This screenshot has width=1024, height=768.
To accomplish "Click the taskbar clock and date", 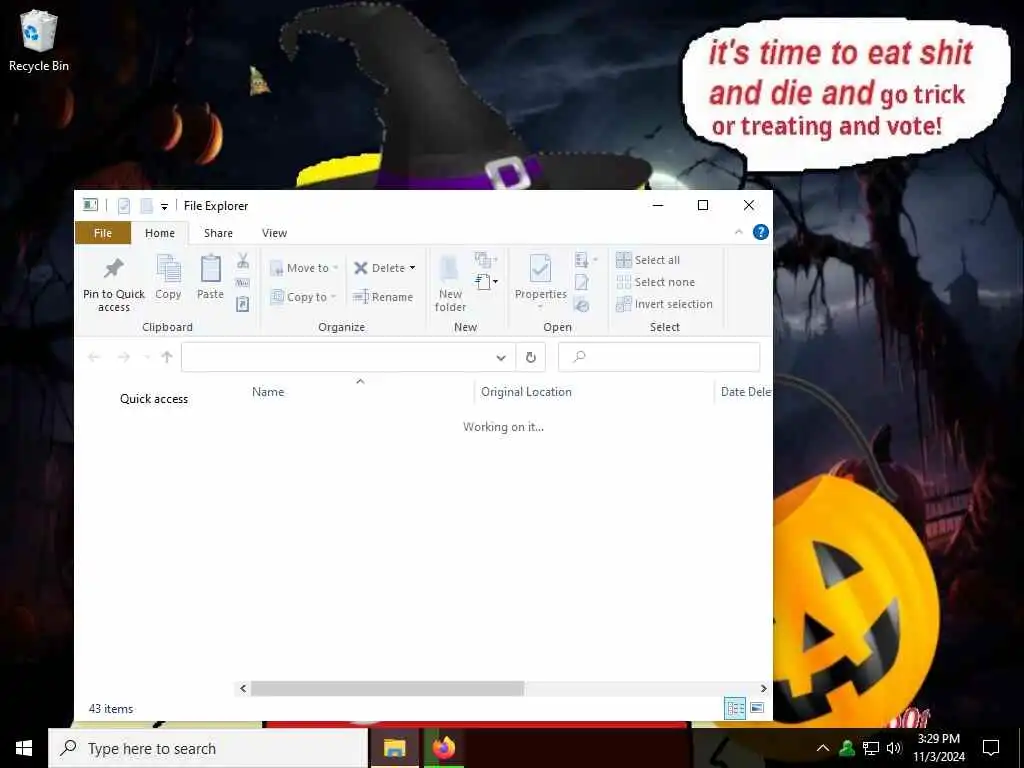I will [x=938, y=748].
